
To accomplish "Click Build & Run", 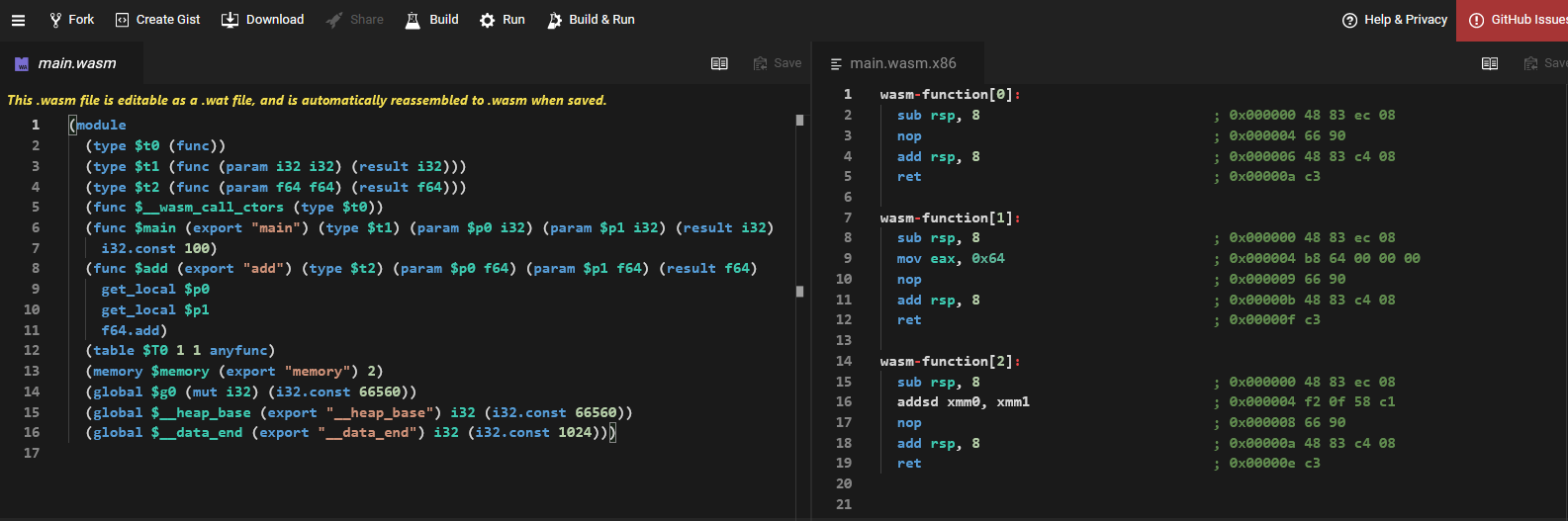I will pyautogui.click(x=591, y=20).
